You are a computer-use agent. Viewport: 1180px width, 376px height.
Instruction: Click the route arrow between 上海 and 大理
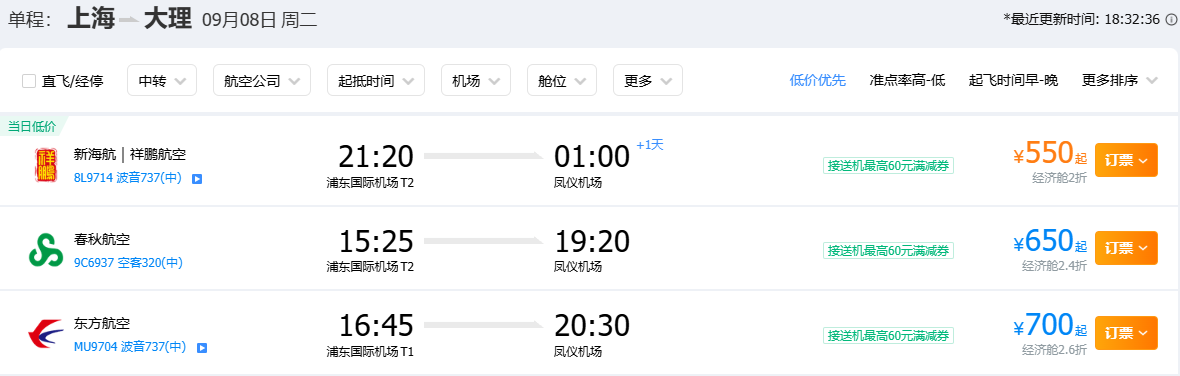129,20
